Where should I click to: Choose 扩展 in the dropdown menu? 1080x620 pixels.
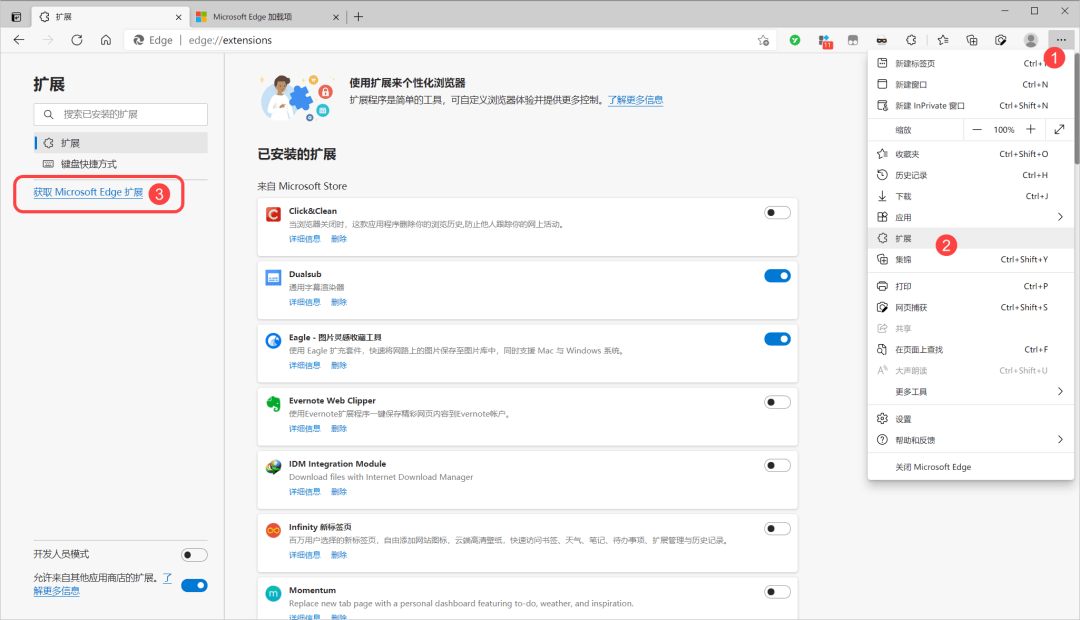point(970,238)
